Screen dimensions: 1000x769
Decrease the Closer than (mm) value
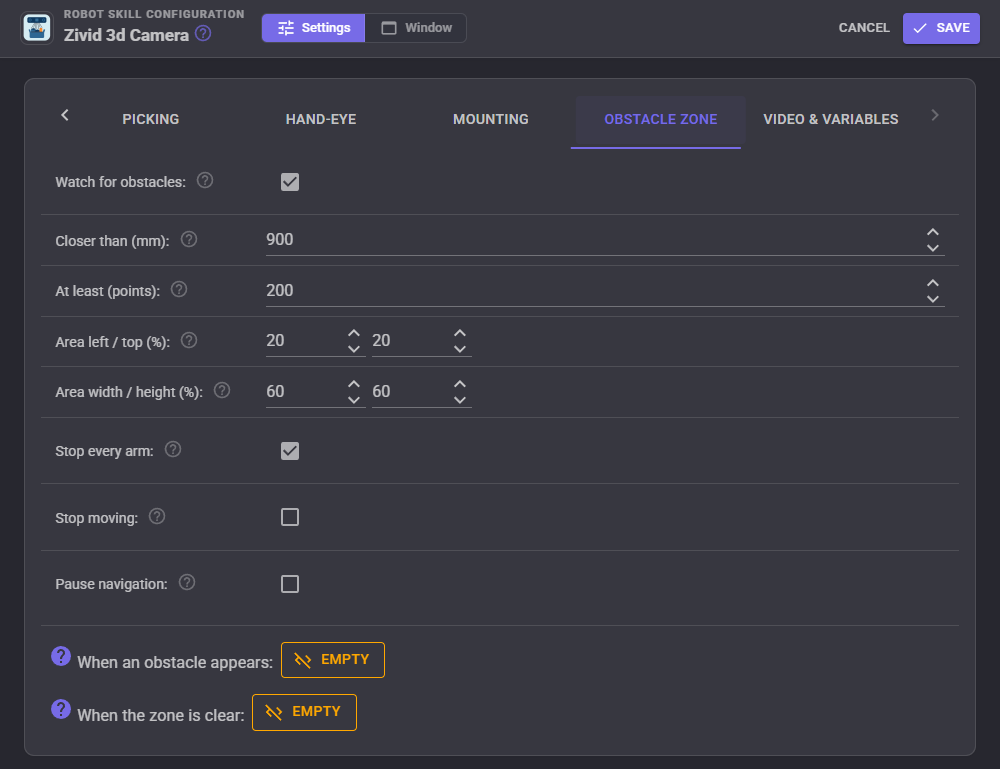point(933,248)
